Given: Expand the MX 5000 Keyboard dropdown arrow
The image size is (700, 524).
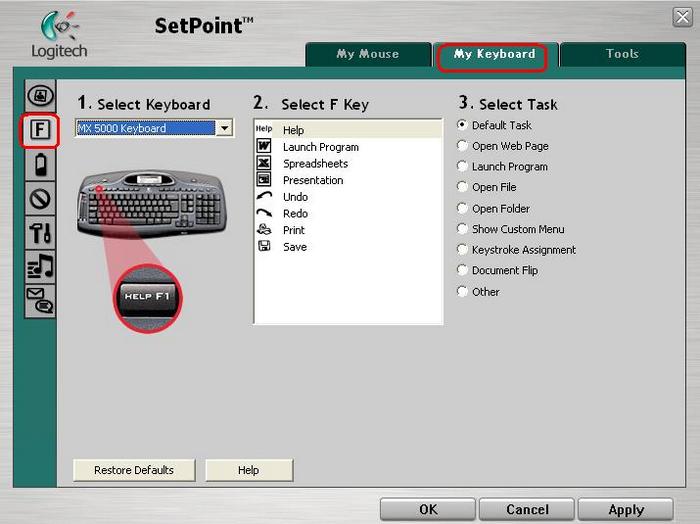Looking at the screenshot, I should click(224, 128).
